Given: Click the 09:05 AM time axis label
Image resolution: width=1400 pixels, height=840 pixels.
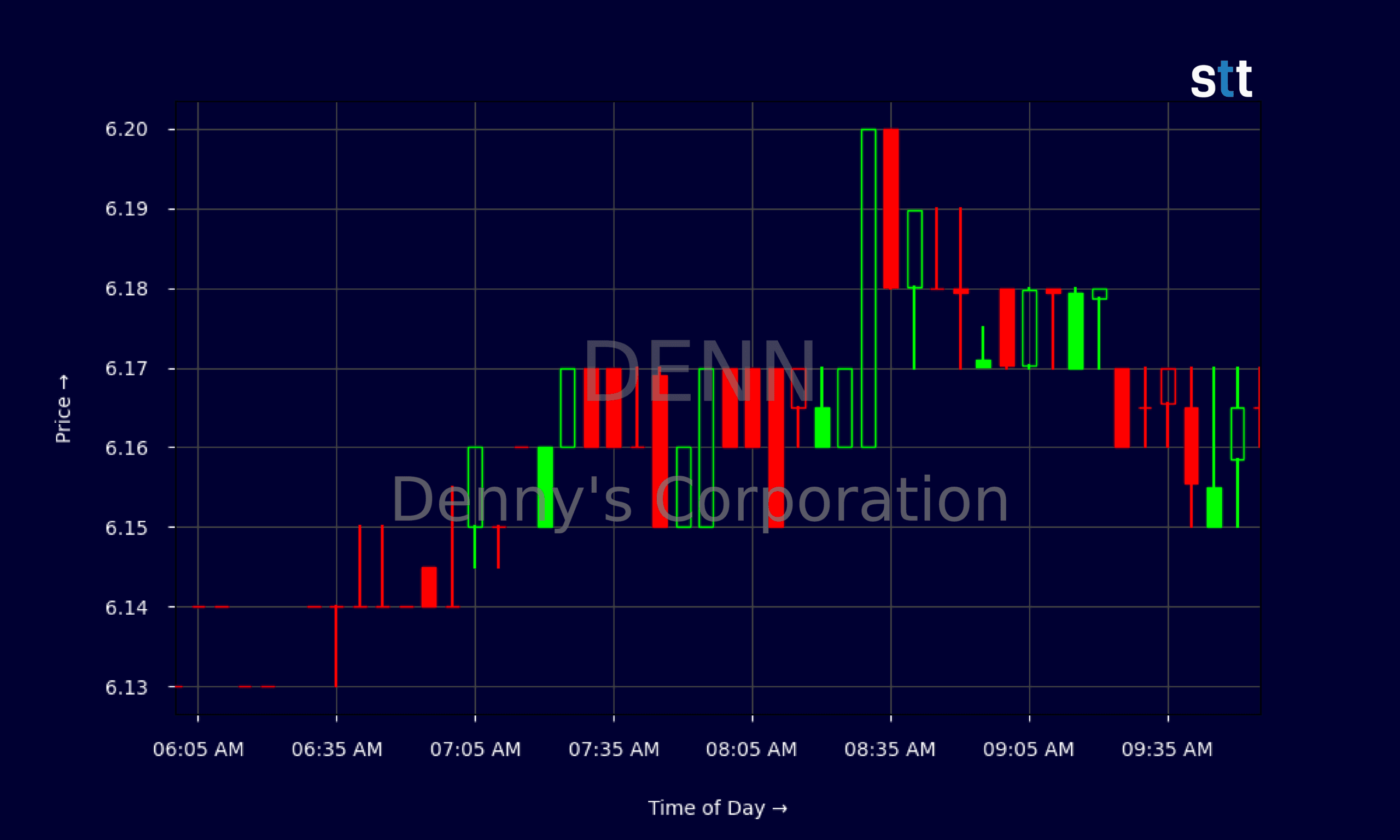Looking at the screenshot, I should [1028, 749].
